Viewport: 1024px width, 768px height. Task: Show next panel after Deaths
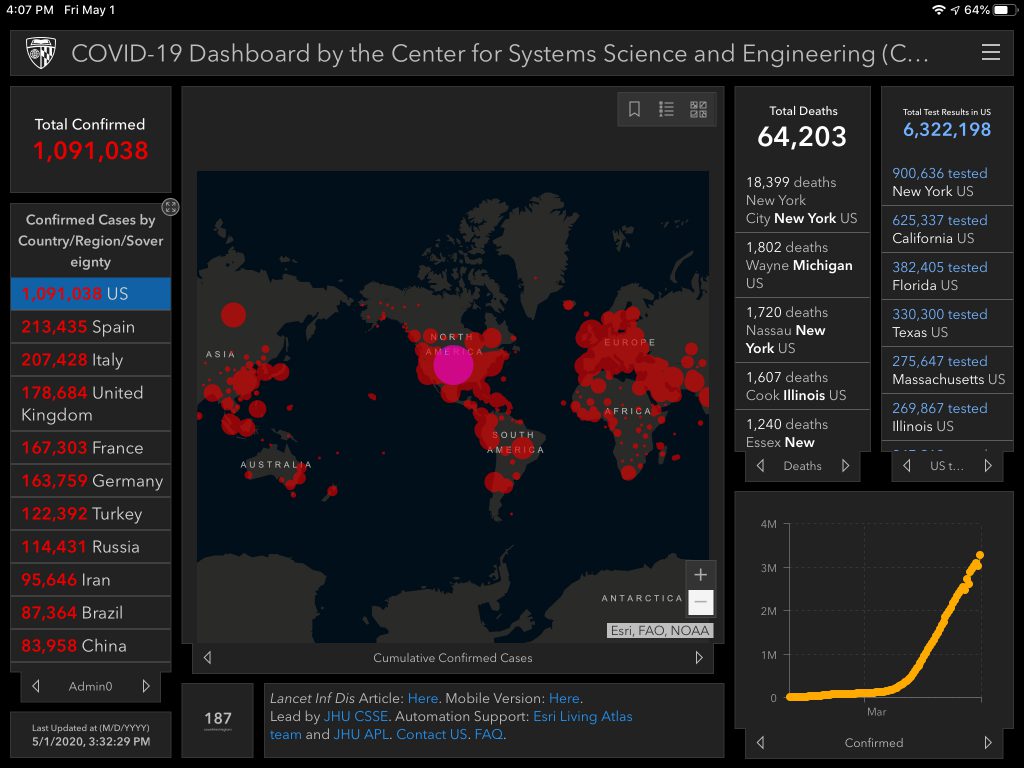pos(846,466)
